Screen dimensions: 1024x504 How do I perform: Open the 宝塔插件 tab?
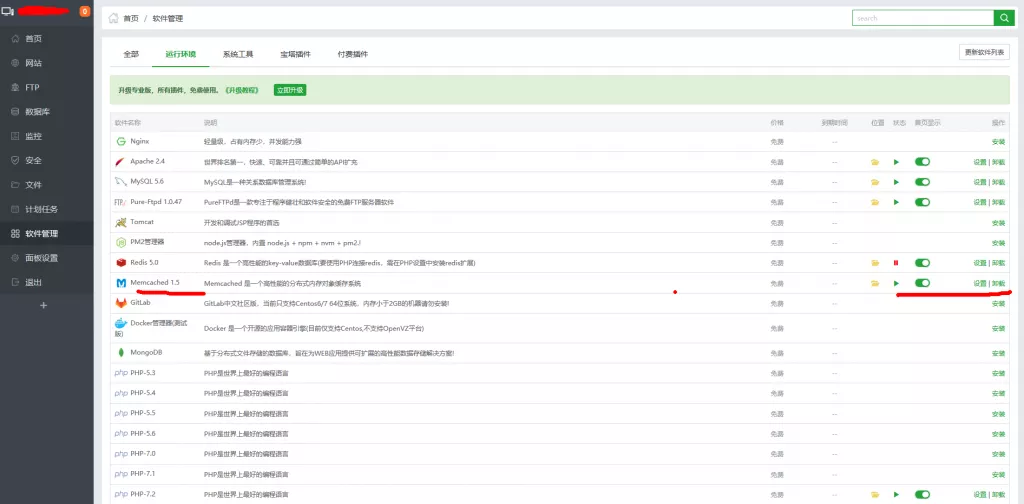point(295,54)
